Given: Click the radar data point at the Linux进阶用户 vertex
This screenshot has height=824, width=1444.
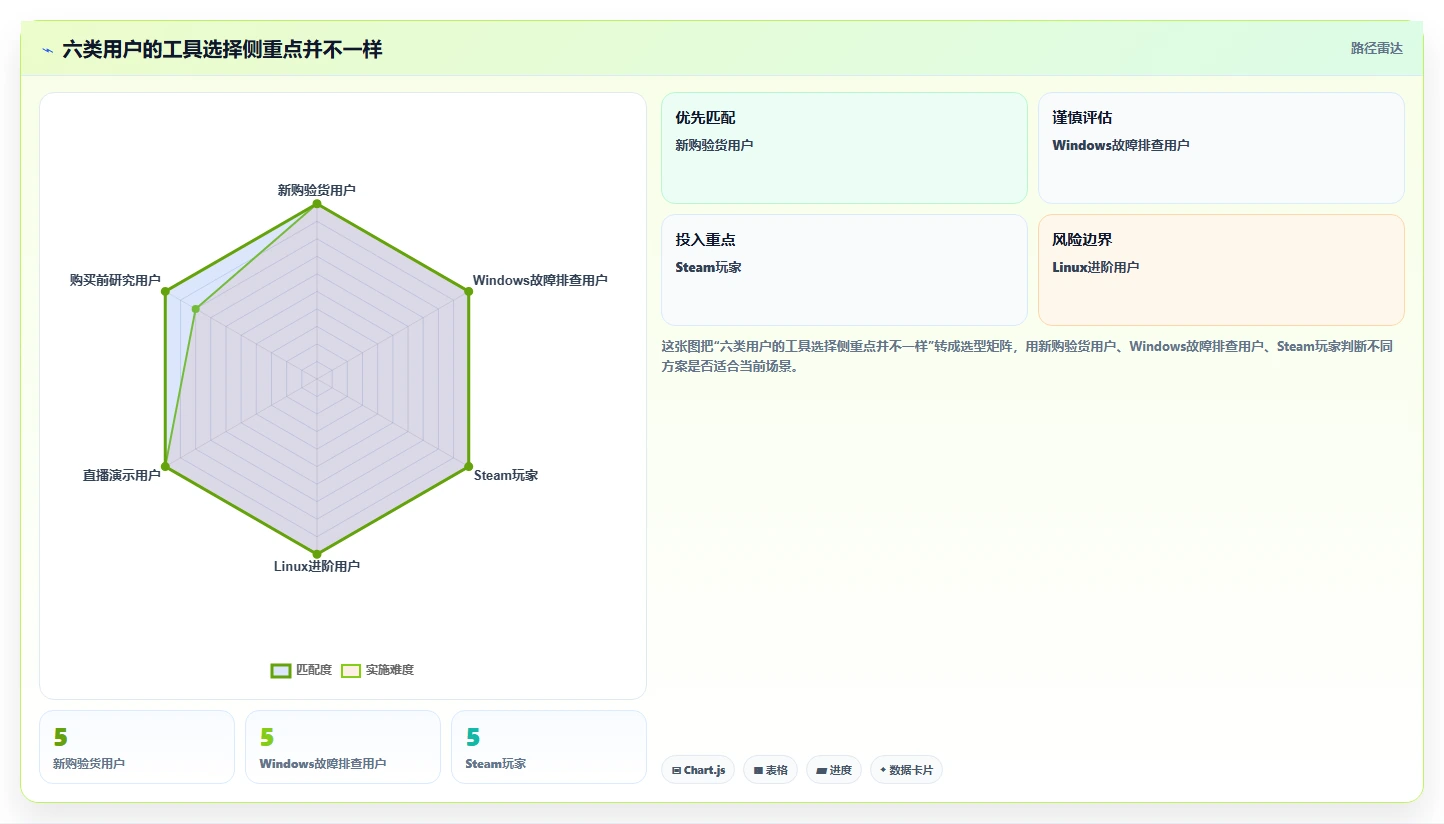Looking at the screenshot, I should [317, 553].
